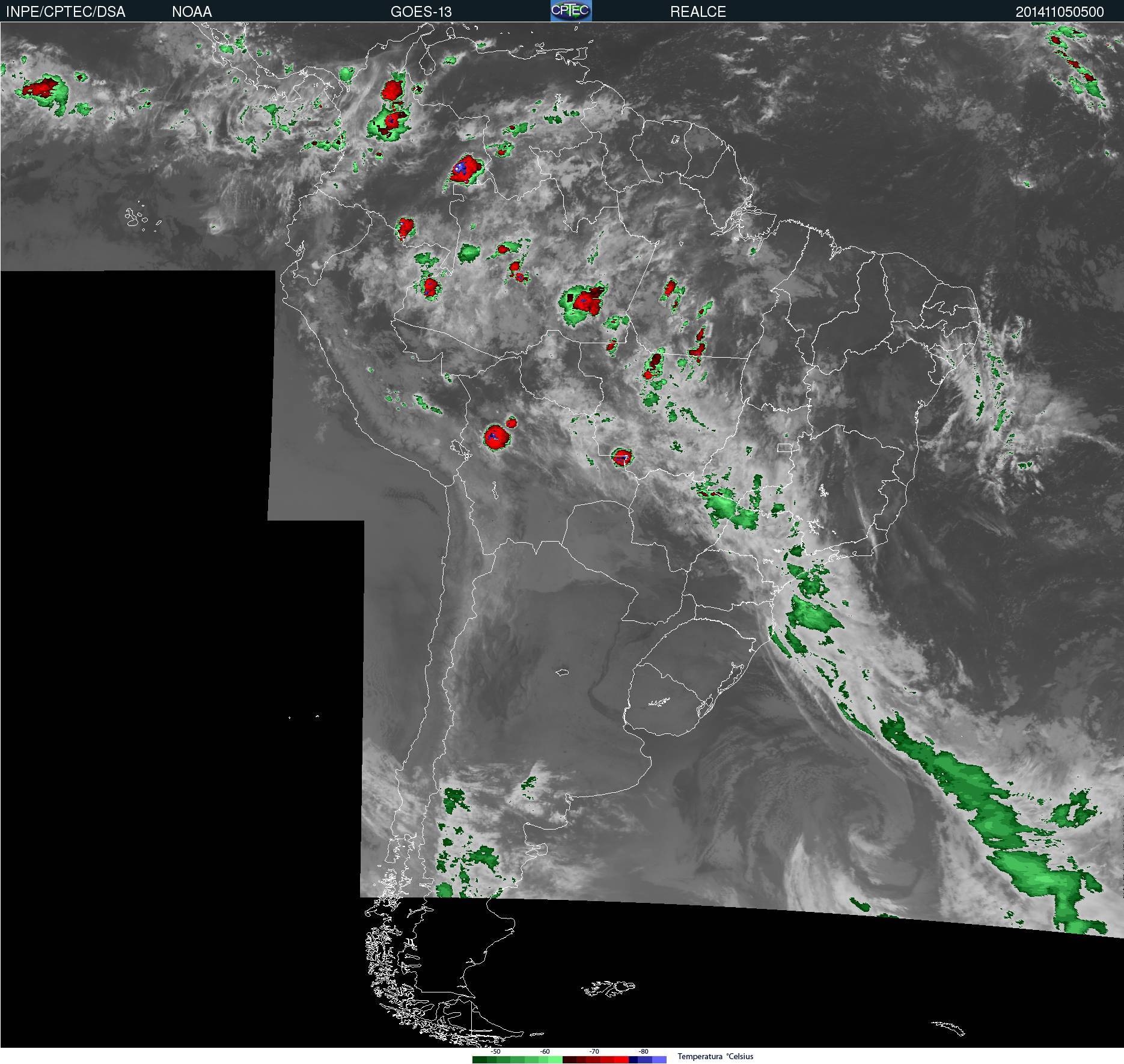Click the dark maroon legend swatch
The image size is (1124, 1064).
click(x=569, y=1060)
